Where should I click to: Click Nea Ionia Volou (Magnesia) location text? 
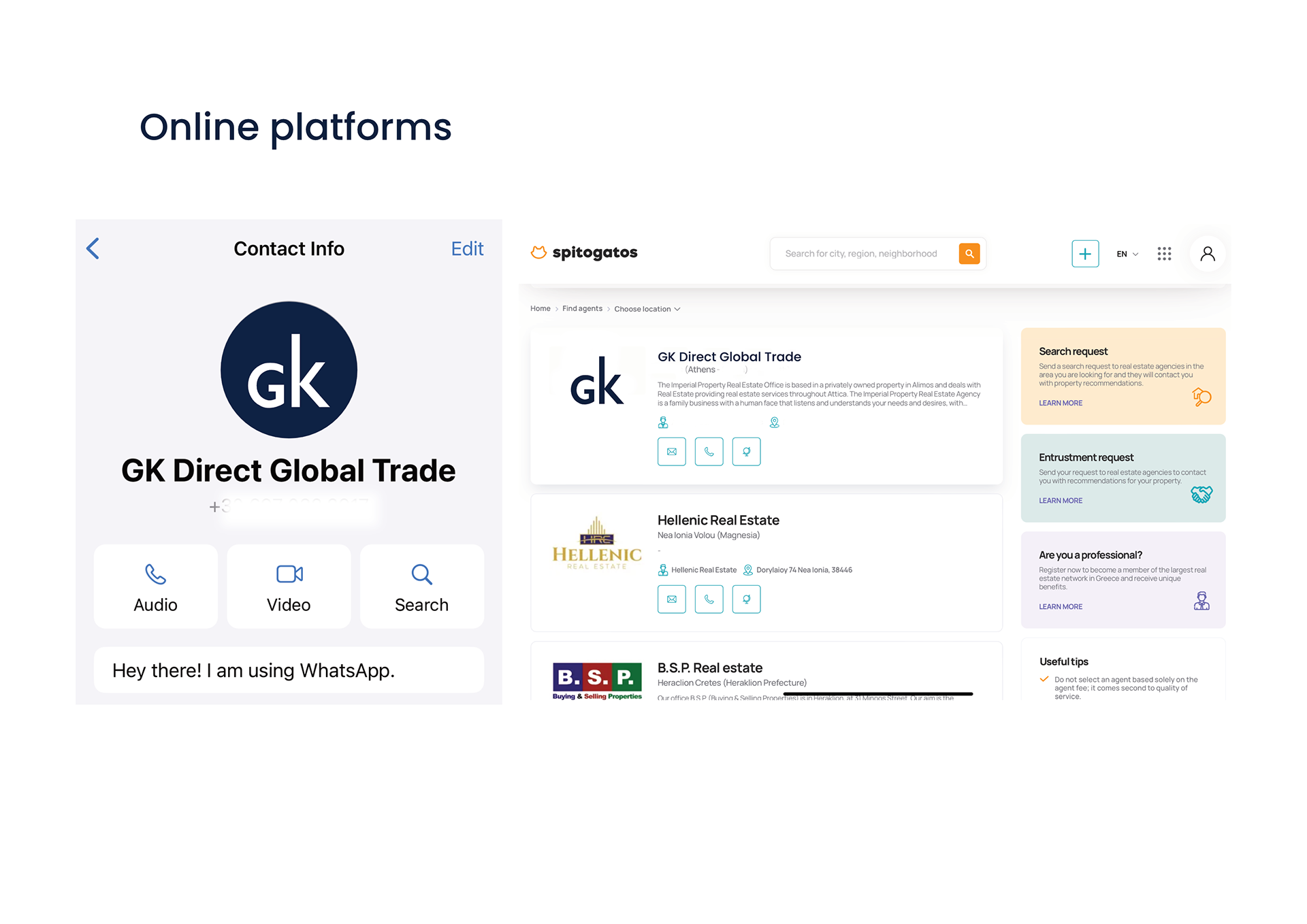point(709,535)
